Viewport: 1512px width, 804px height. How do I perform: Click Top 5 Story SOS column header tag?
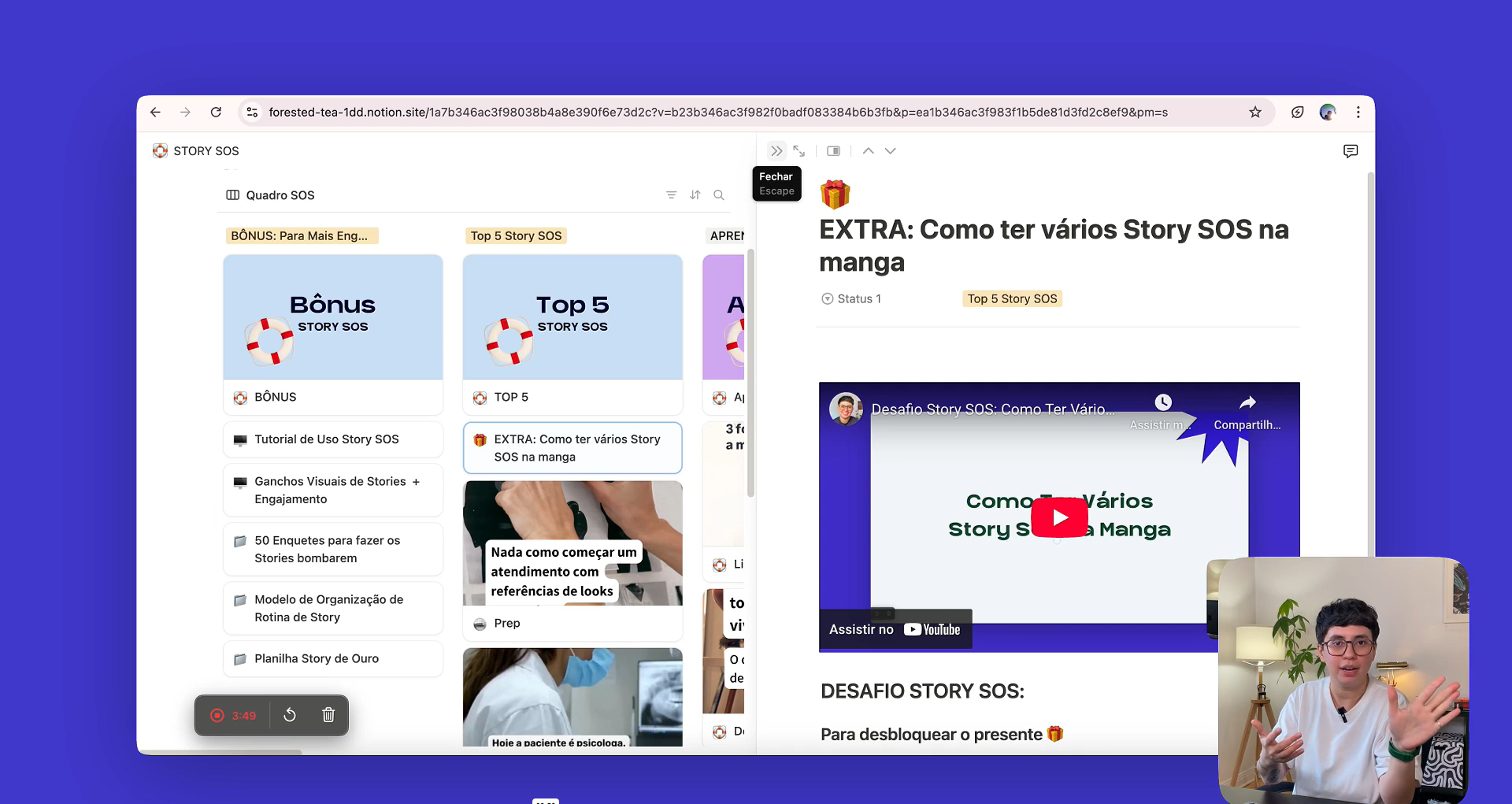tap(516, 235)
